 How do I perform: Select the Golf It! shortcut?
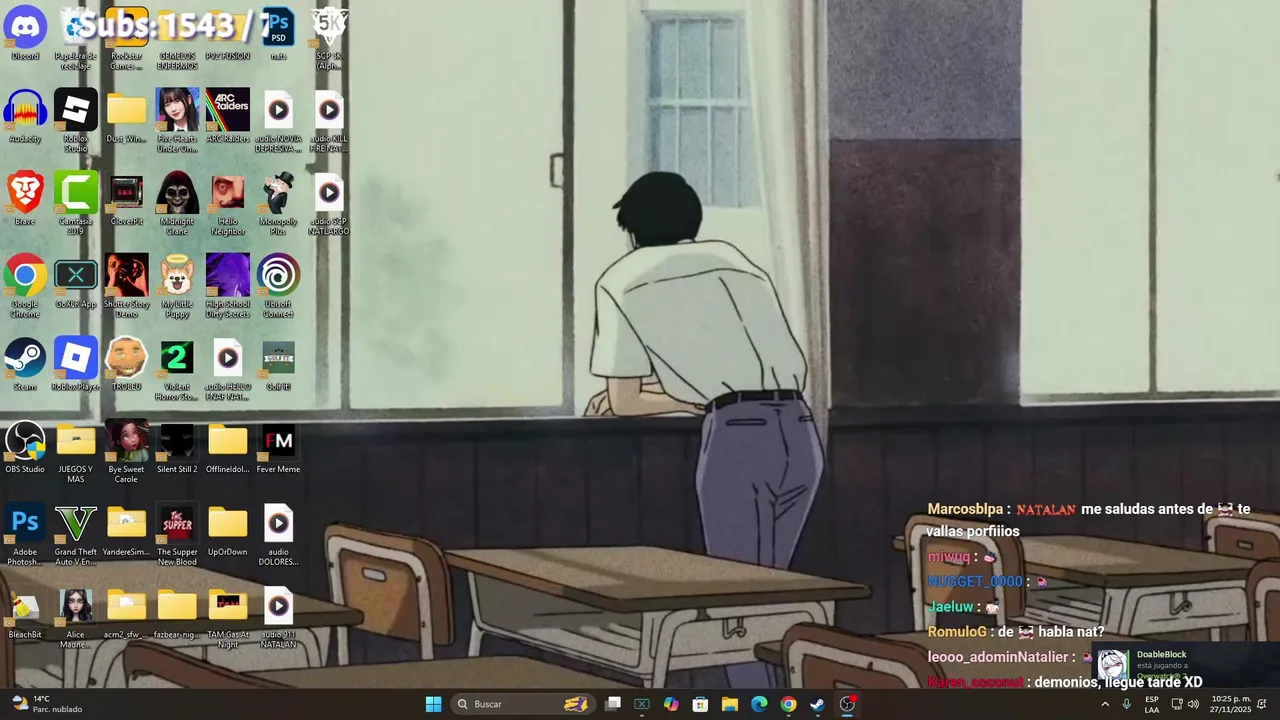click(278, 364)
